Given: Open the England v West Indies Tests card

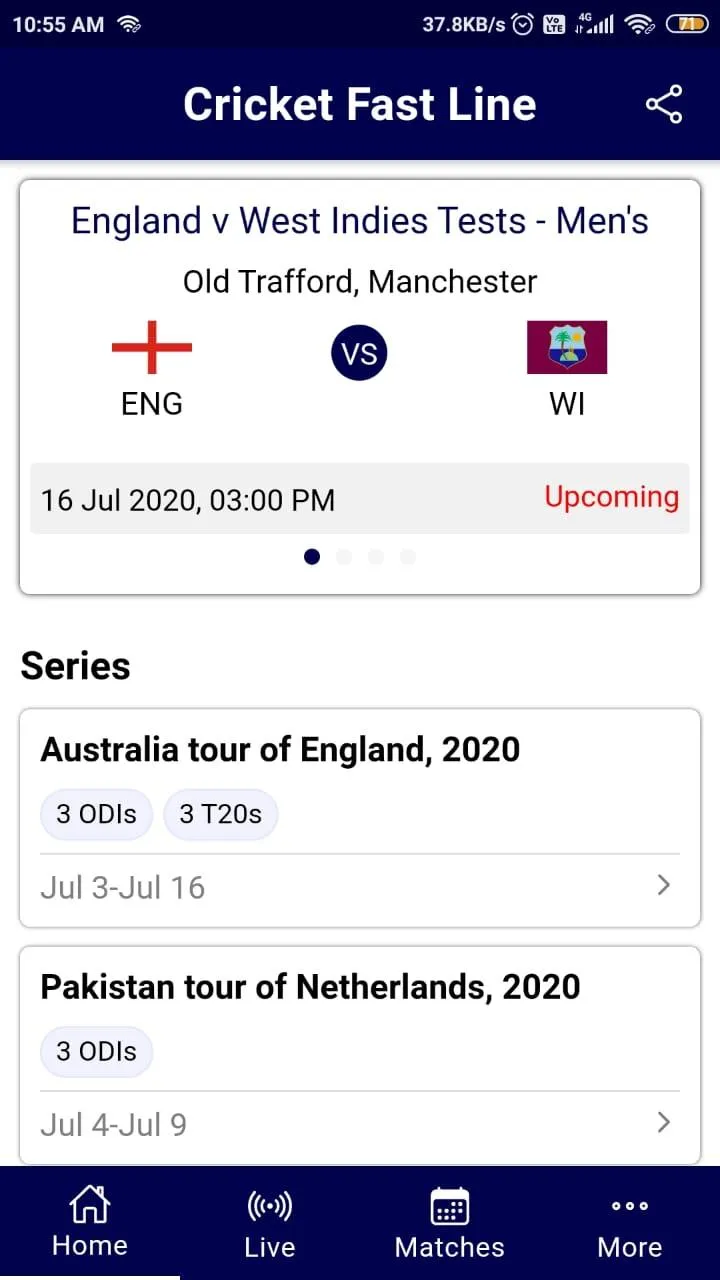Looking at the screenshot, I should [360, 387].
